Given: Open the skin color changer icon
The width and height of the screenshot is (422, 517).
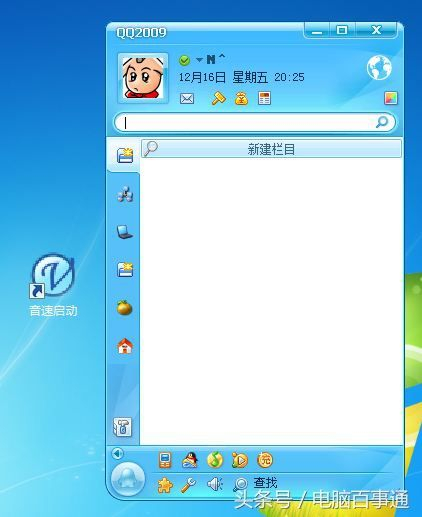Looking at the screenshot, I should (391, 98).
